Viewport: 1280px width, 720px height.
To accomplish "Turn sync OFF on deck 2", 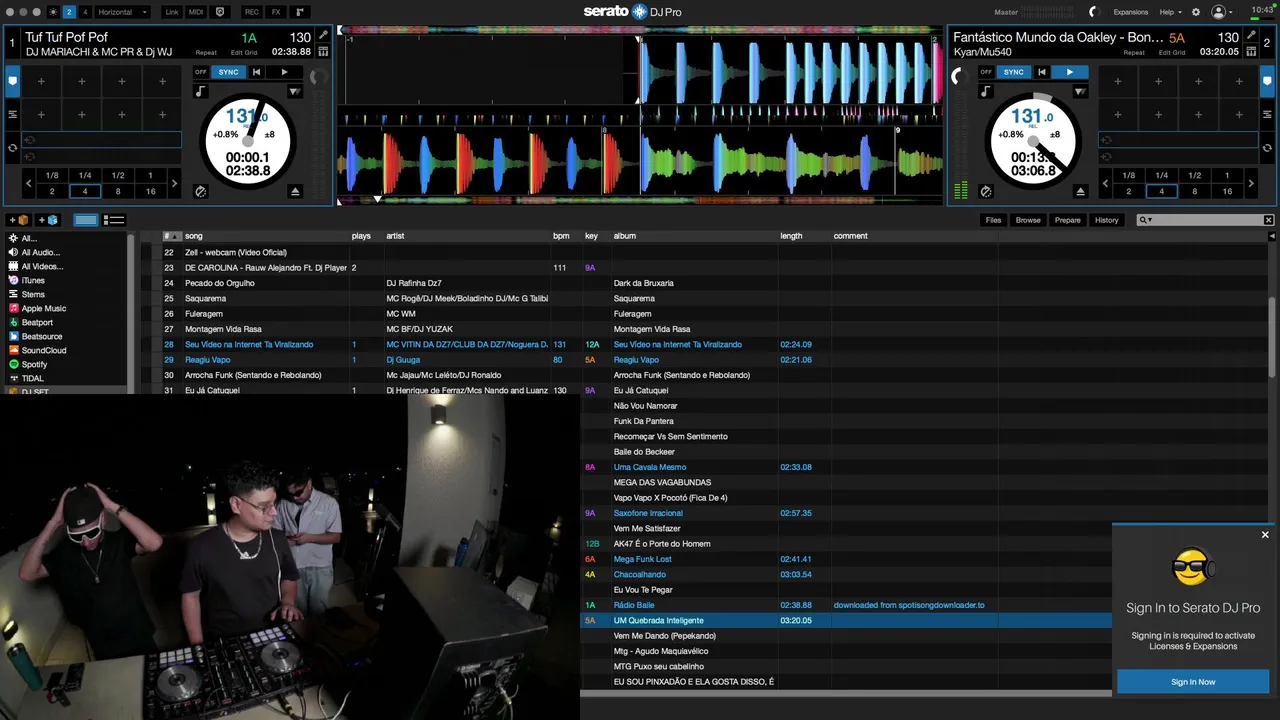I will (x=986, y=72).
